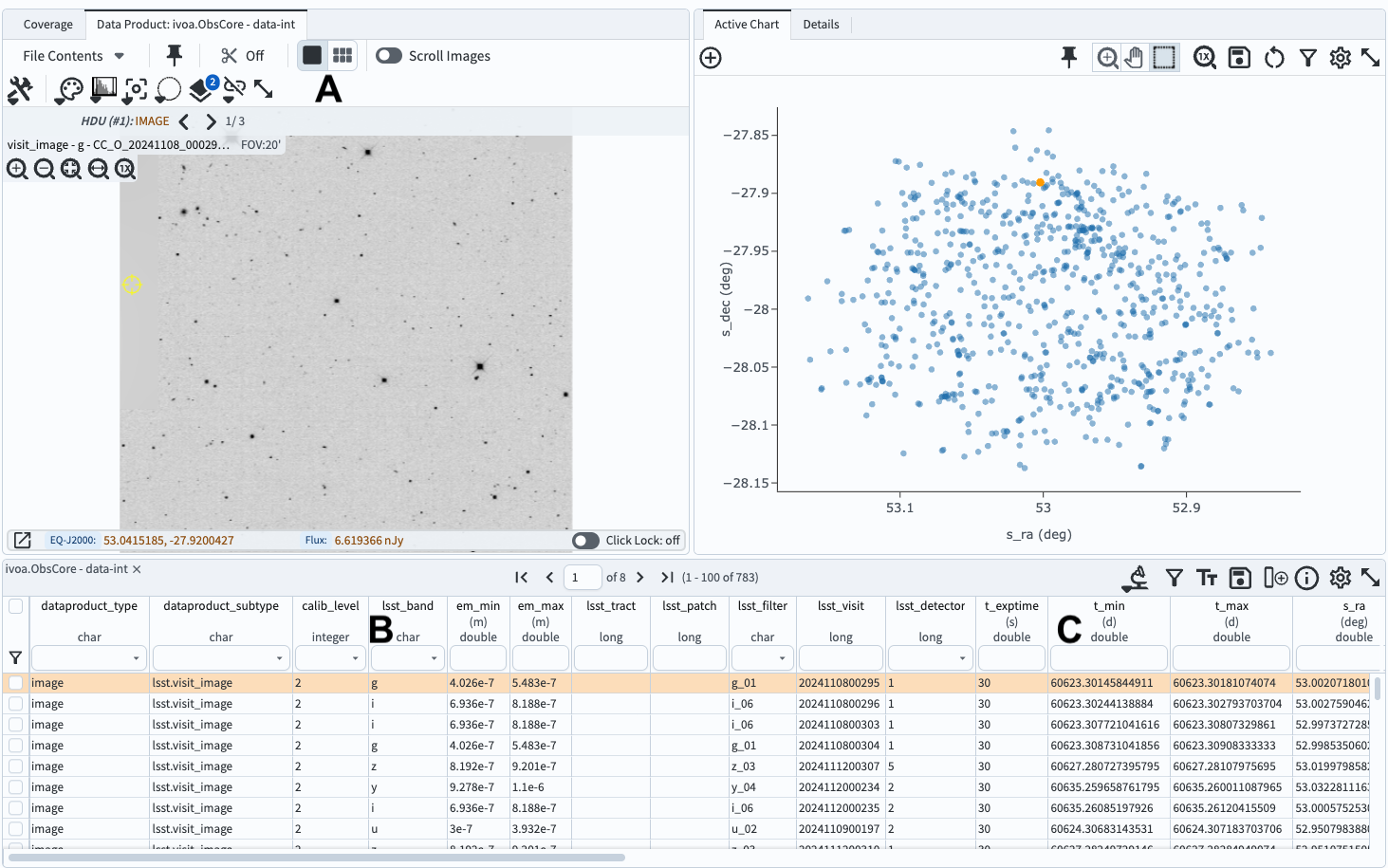Viewport: 1388px width, 868px height.
Task: Open the histogram stretch quick adjust tool
Action: 103,89
